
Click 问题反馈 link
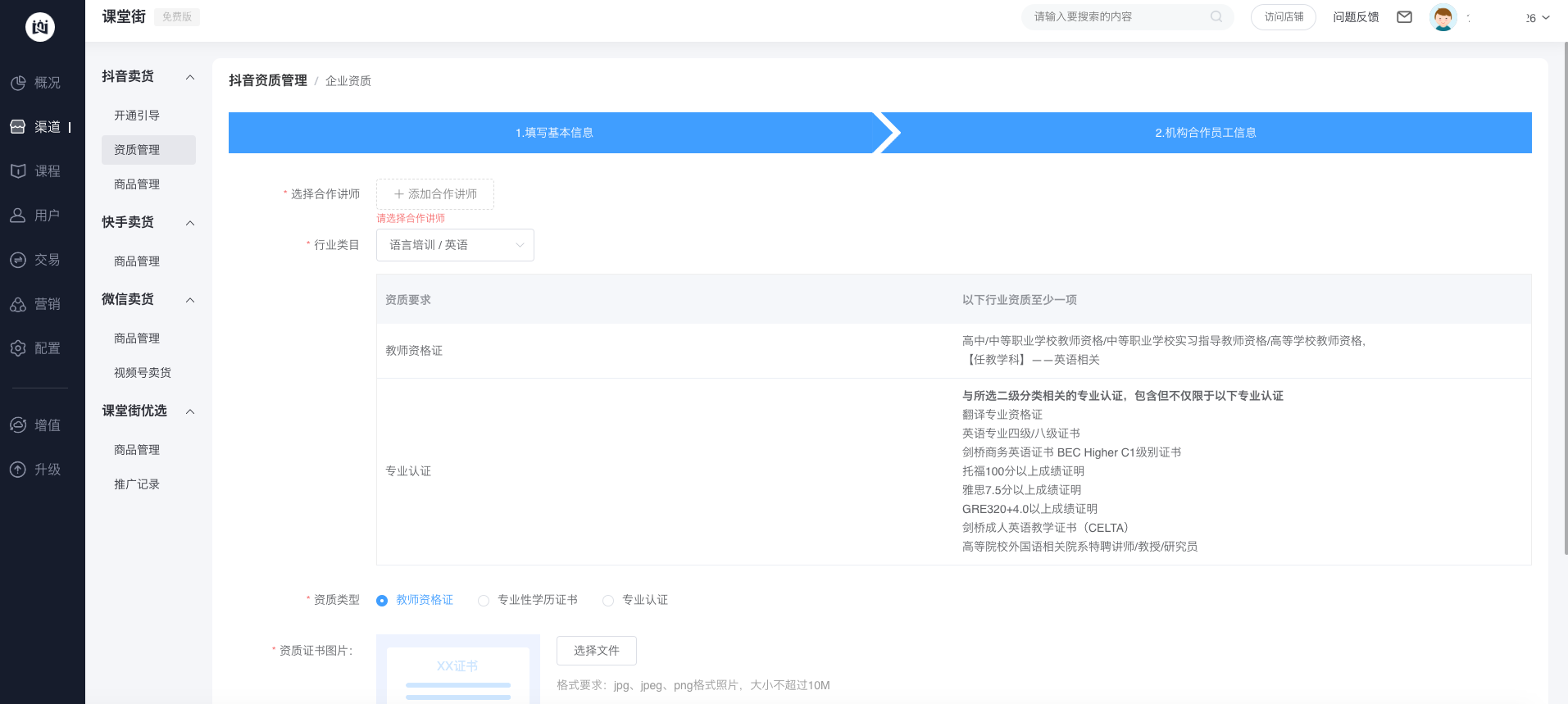point(1356,17)
